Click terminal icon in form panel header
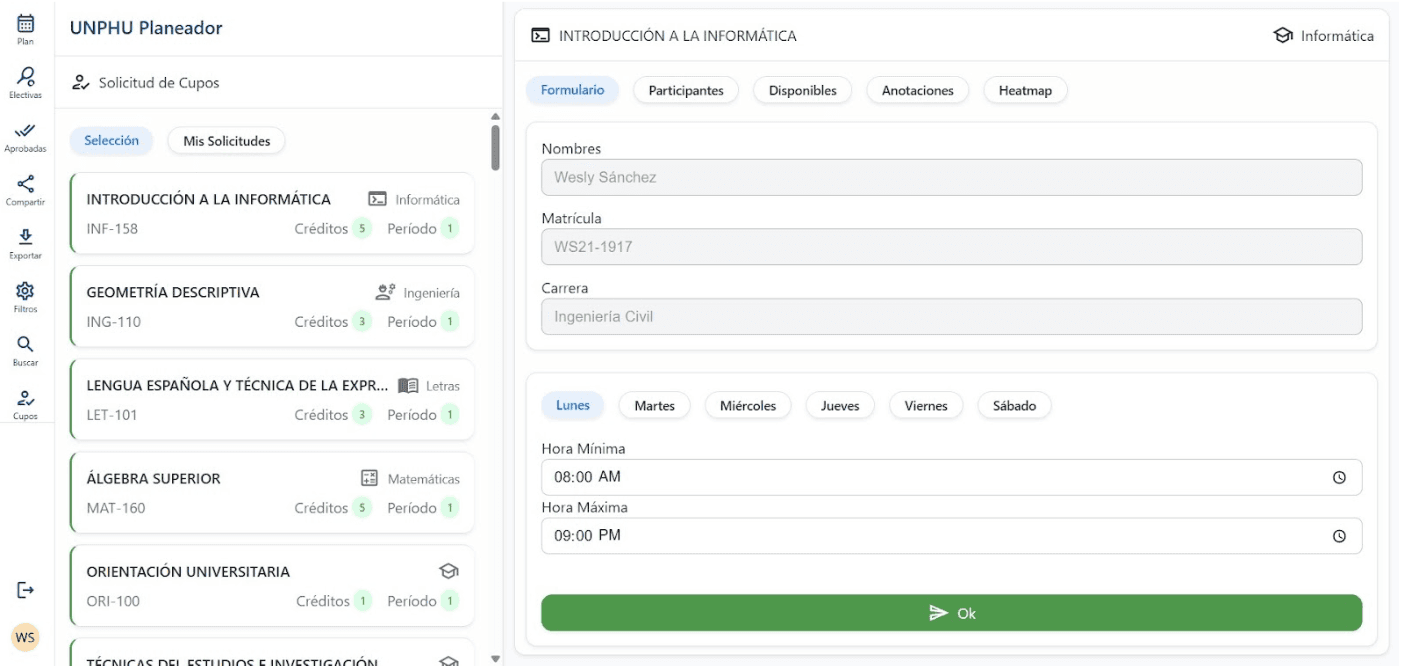The width and height of the screenshot is (1402, 670). (540, 35)
